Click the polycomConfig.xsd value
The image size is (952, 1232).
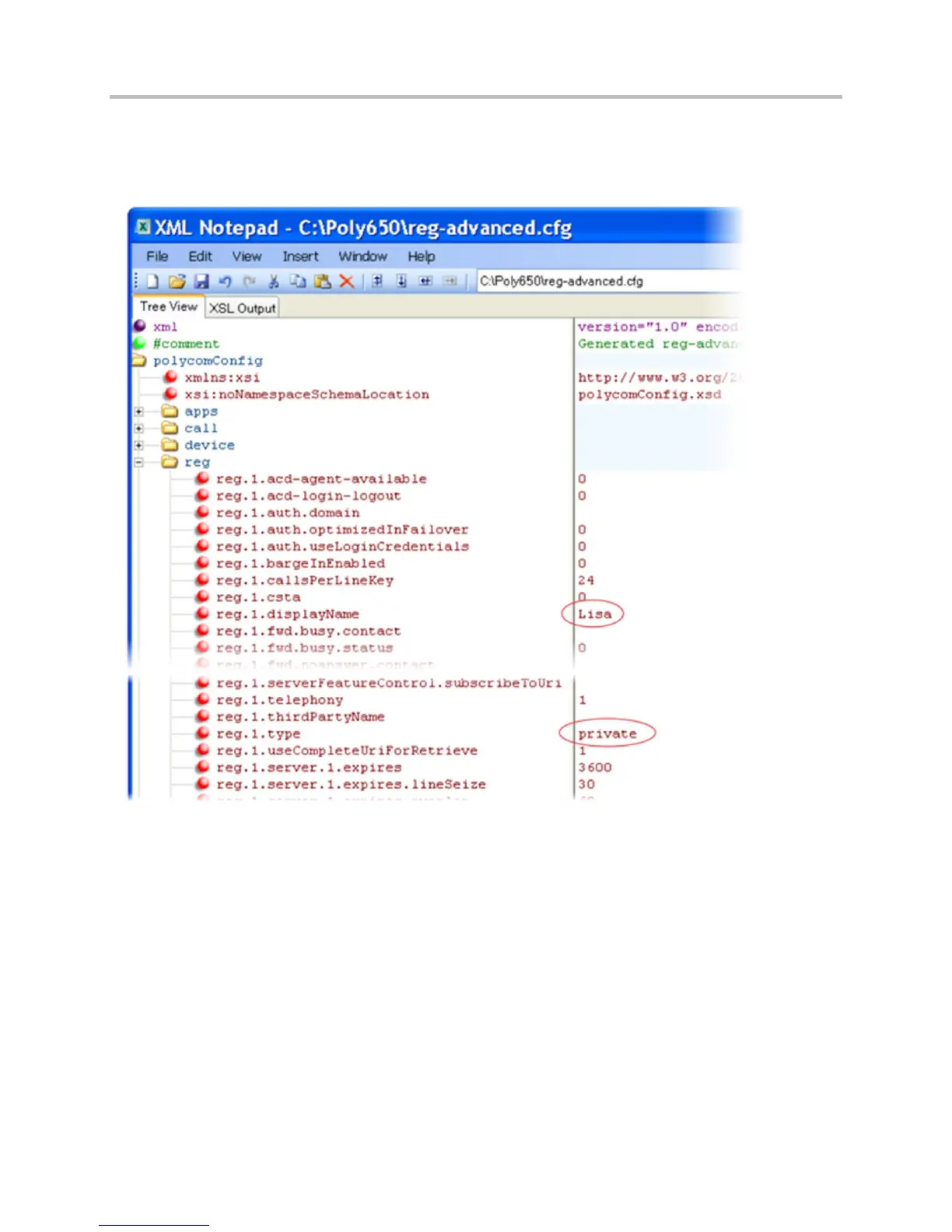(649, 394)
